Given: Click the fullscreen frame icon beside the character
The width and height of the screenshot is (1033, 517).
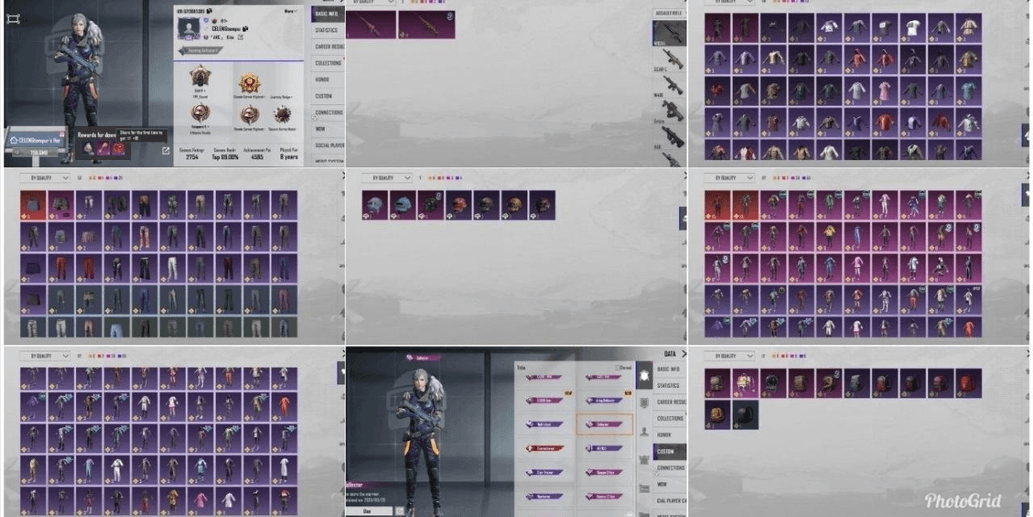Looking at the screenshot, I should [x=13, y=19].
